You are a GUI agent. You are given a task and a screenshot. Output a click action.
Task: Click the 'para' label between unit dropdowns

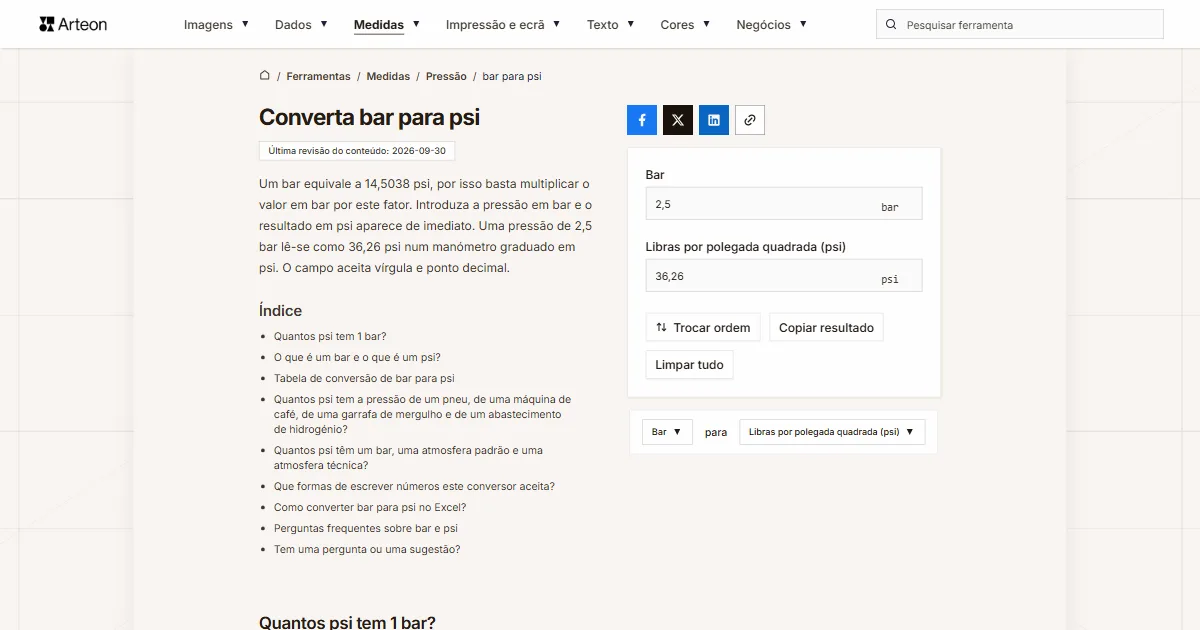coord(716,433)
